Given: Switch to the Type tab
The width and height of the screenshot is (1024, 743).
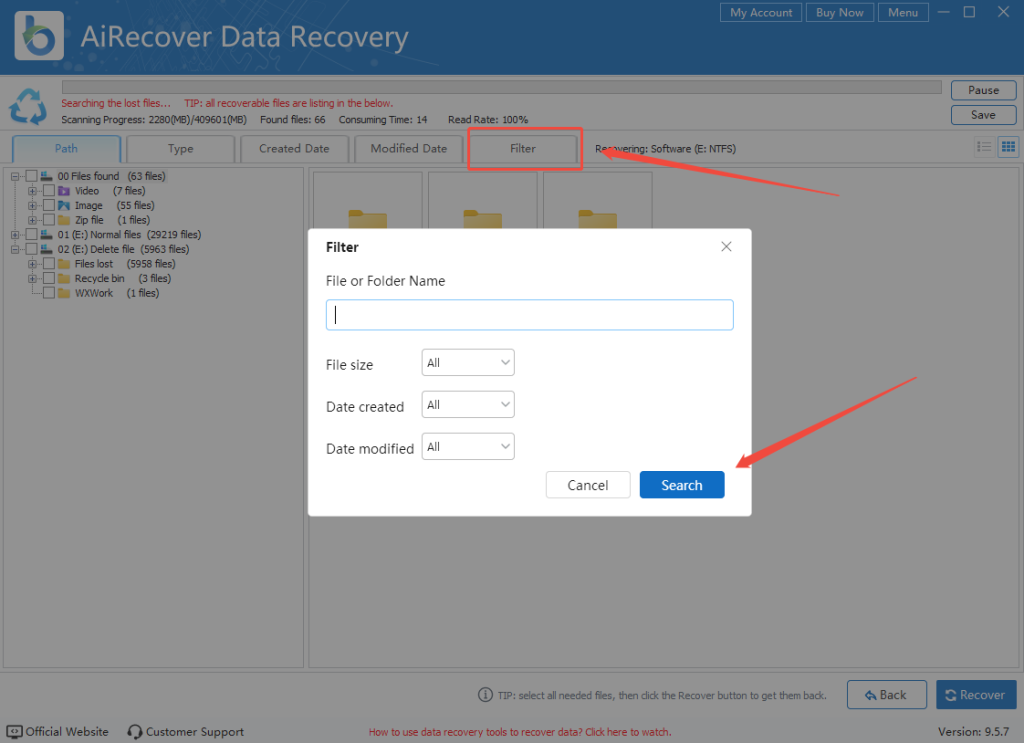Looking at the screenshot, I should click(x=180, y=148).
